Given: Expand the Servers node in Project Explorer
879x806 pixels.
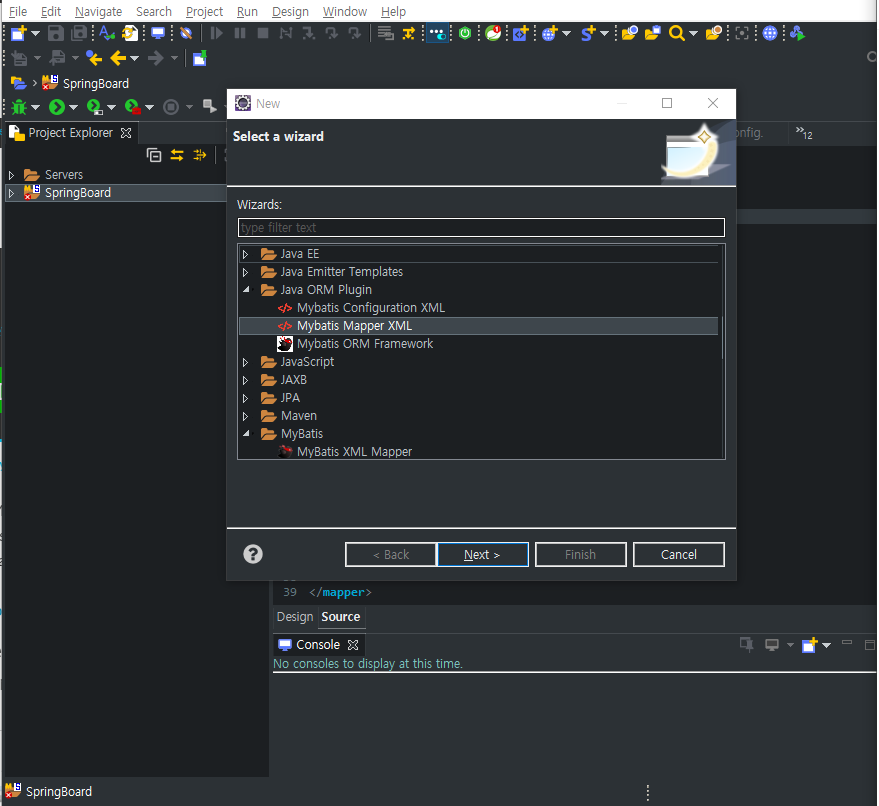Looking at the screenshot, I should coord(11,175).
